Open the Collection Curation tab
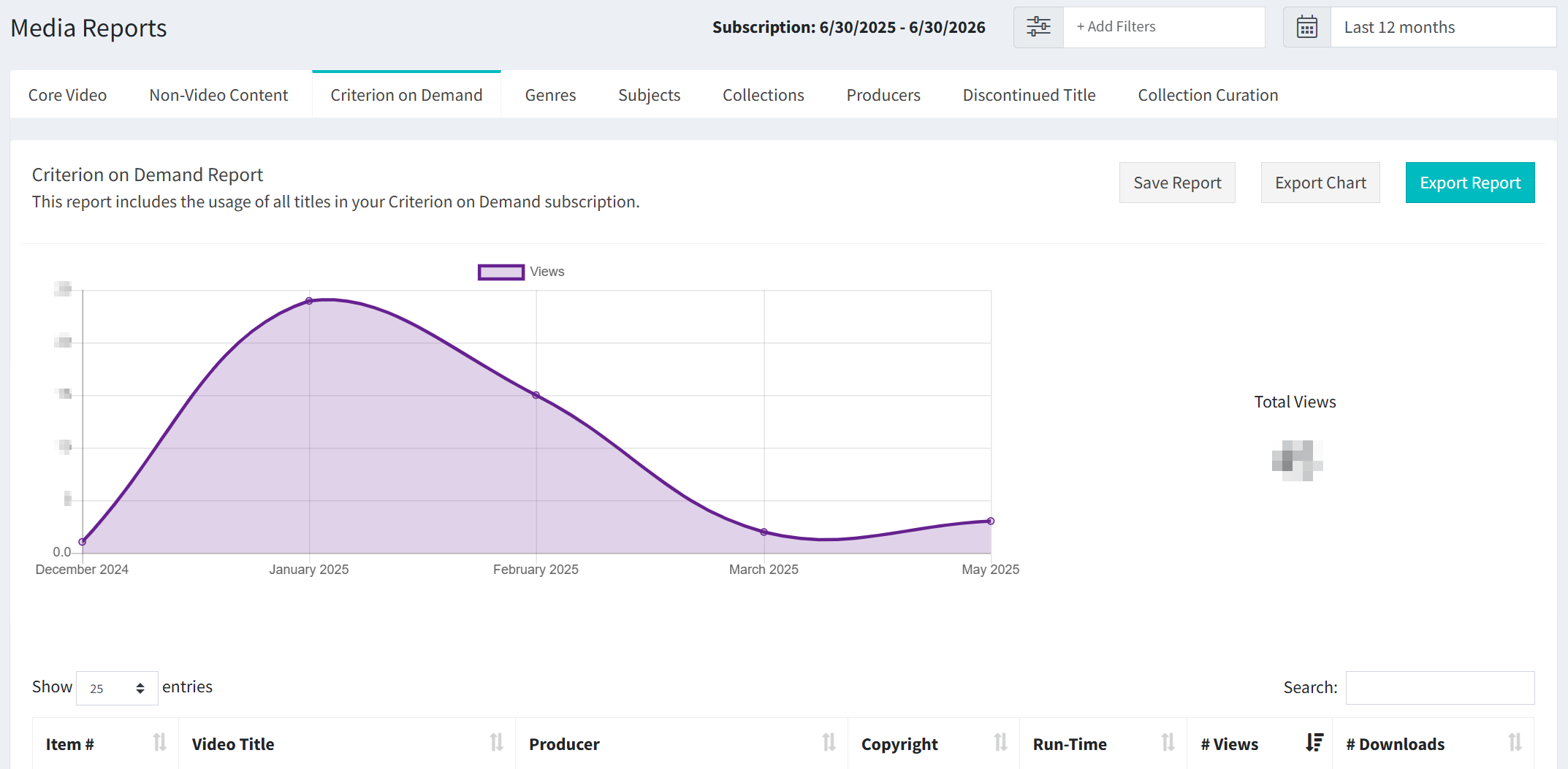The height and width of the screenshot is (769, 1568). (1208, 95)
